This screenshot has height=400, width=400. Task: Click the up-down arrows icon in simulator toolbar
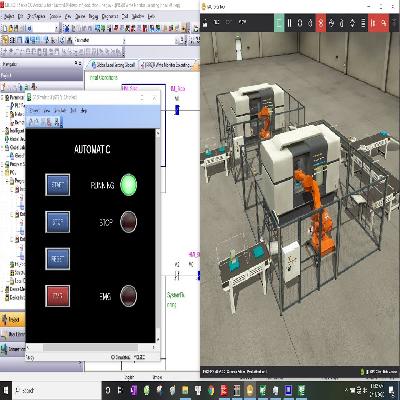[352, 23]
